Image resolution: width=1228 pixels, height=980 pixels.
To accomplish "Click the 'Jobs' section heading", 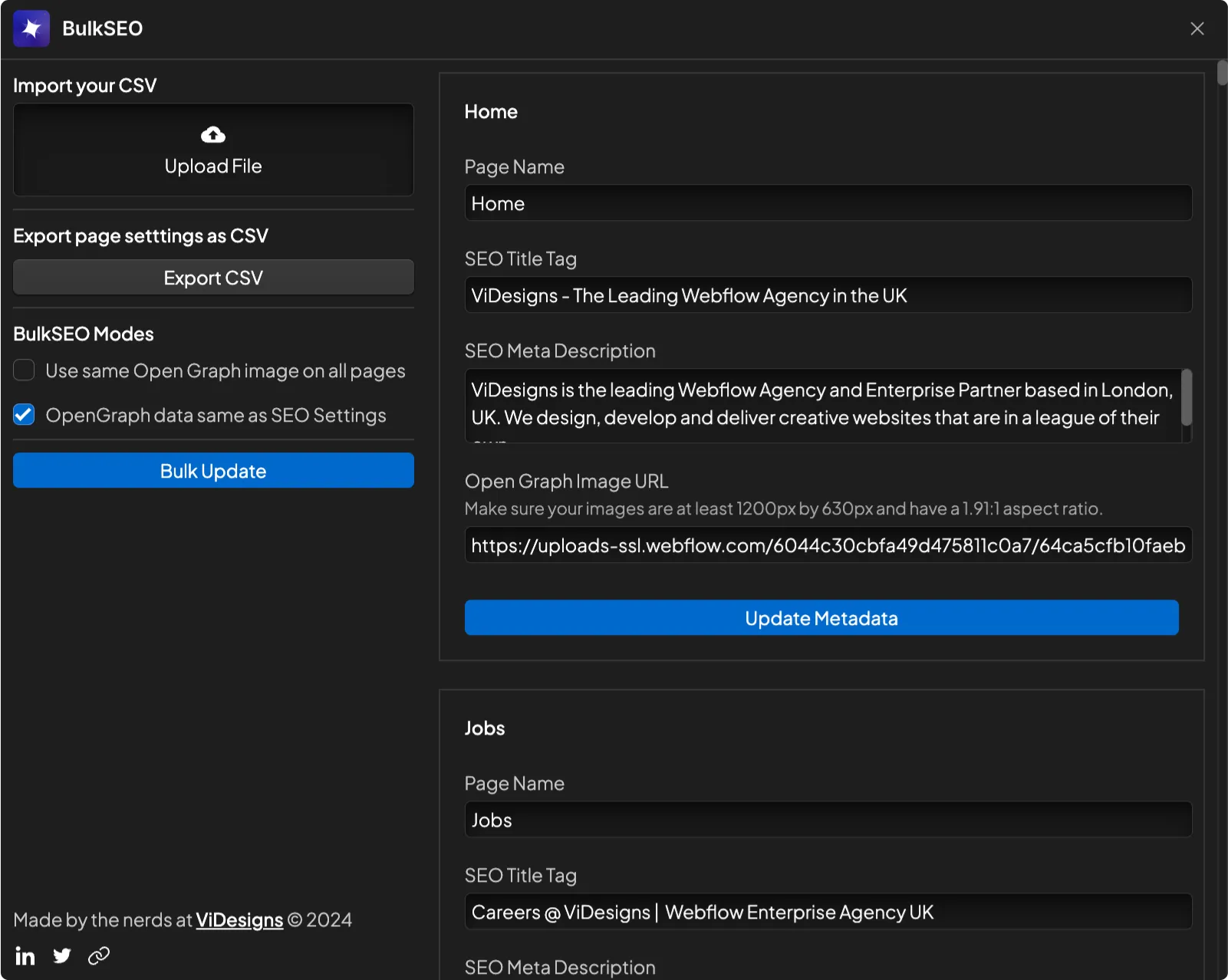I will tap(485, 728).
